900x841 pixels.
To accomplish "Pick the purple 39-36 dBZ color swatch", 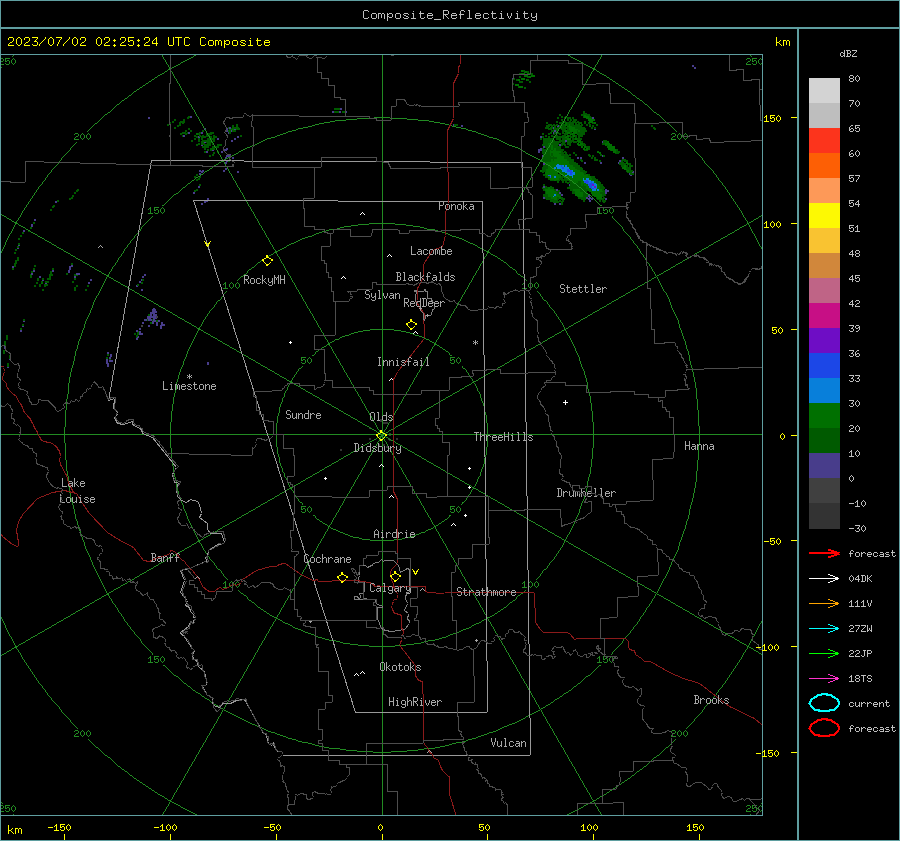I will [x=824, y=340].
